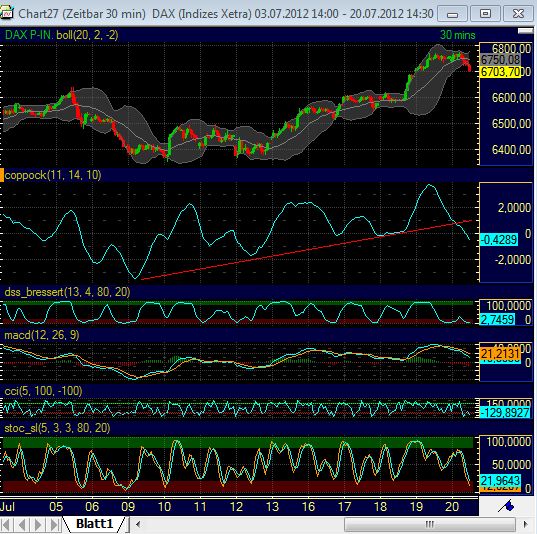Maximize the Chart27 window
Image resolution: width=537 pixels, height=534 pixels.
click(485, 14)
